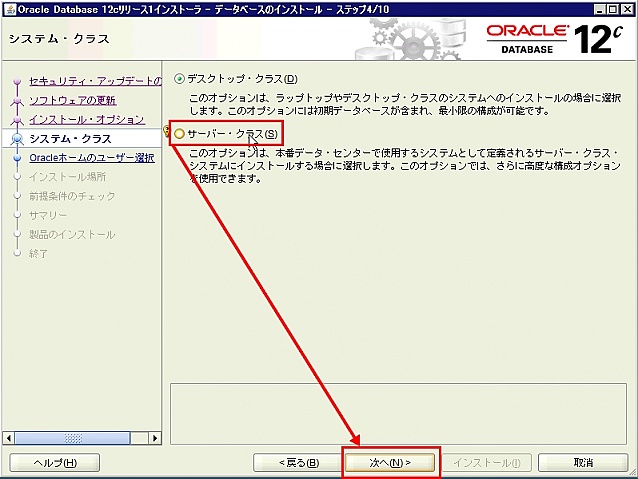The width and height of the screenshot is (638, 479).
Task: Click the 終了 step text
Action: (x=38, y=253)
